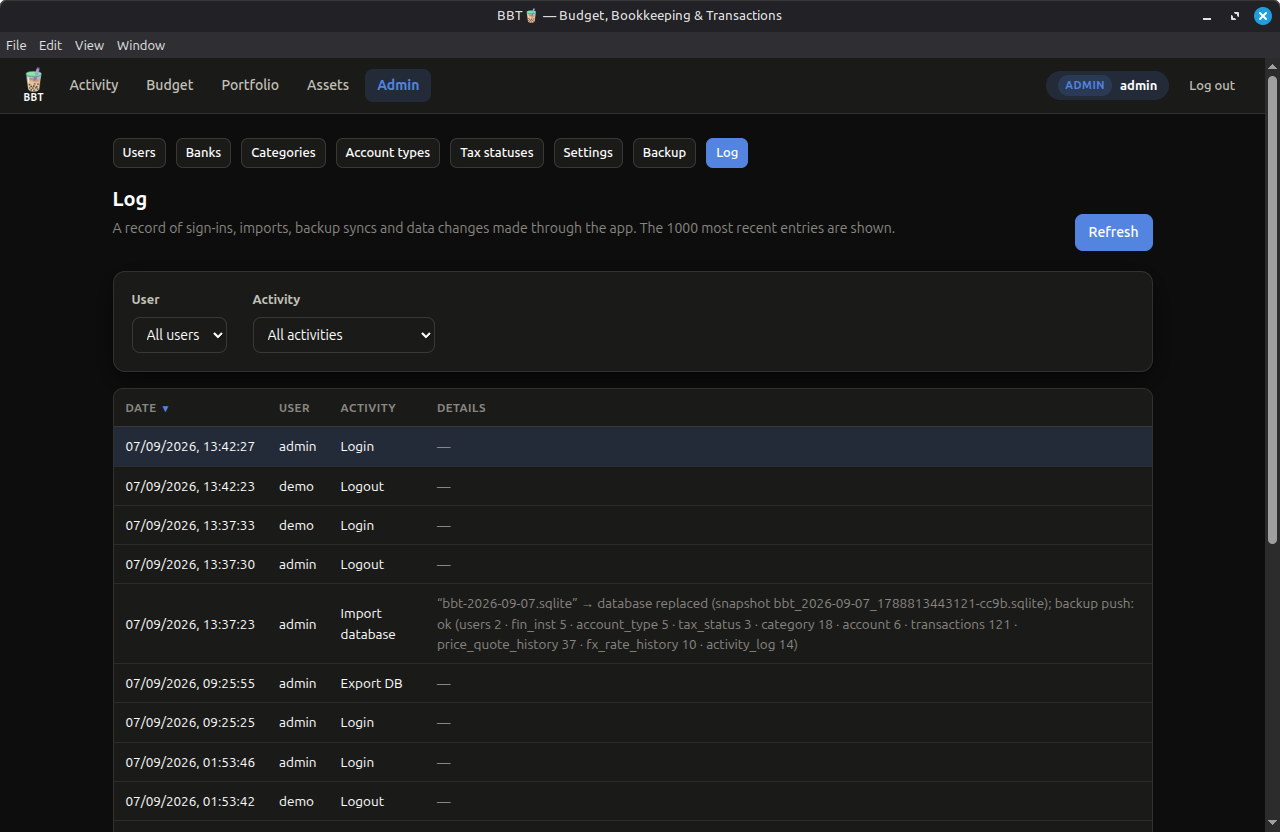Open the Edit menu
Image resolution: width=1280 pixels, height=832 pixels.
click(x=50, y=45)
